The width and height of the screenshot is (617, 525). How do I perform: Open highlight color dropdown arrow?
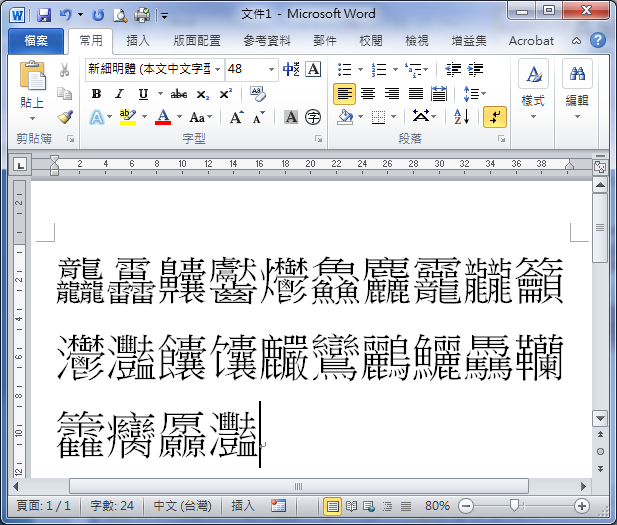pyautogui.click(x=144, y=117)
